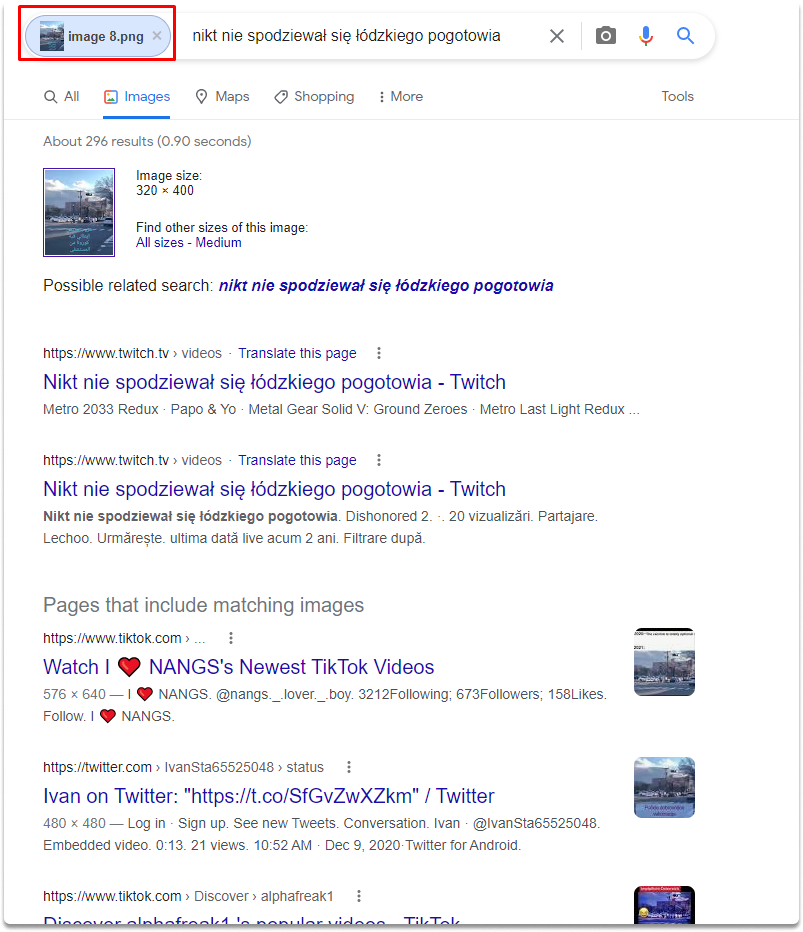Click the search by image camera icon
Image resolution: width=803 pixels, height=932 pixels.
coord(606,36)
